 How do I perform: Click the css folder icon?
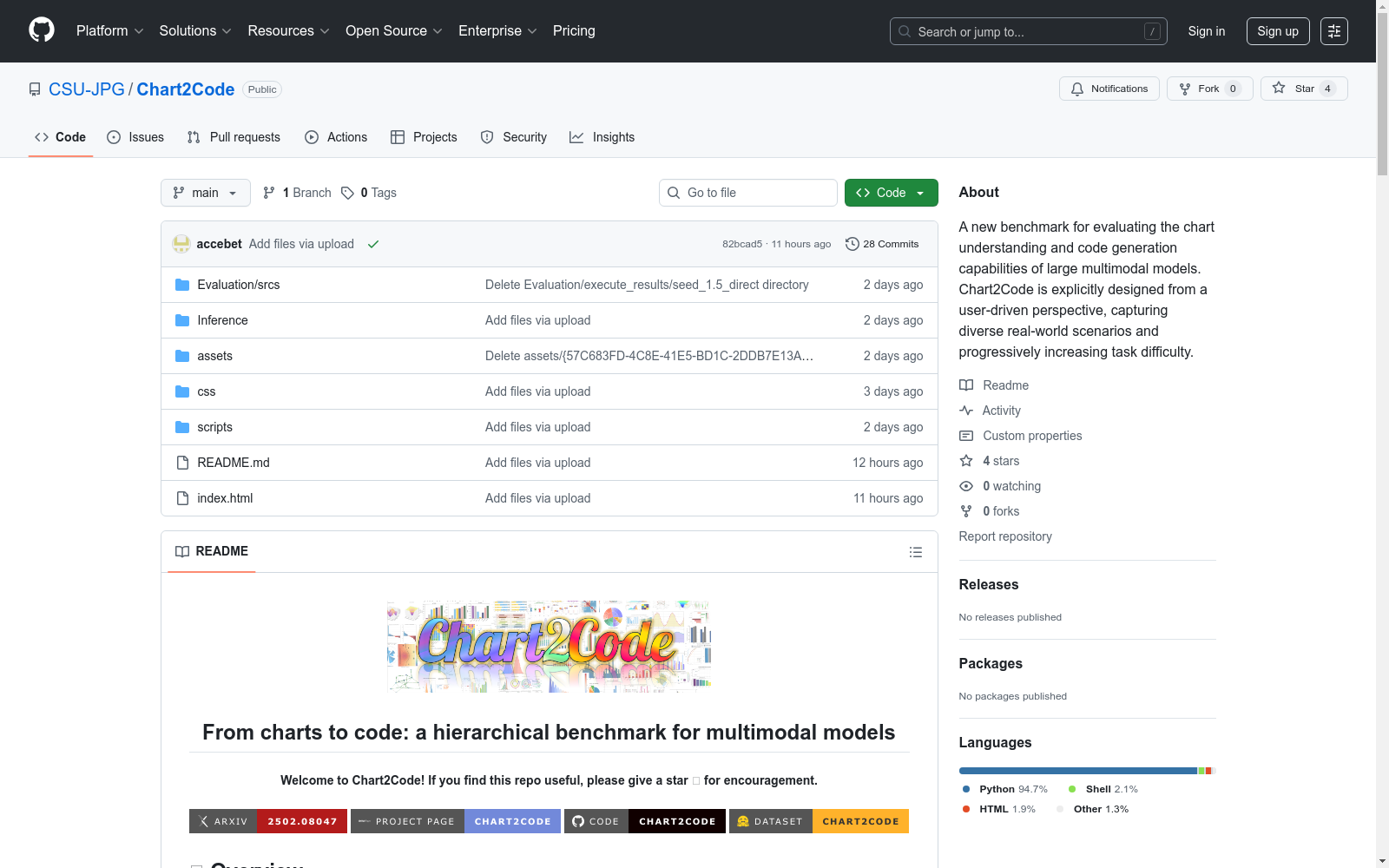pos(182,391)
